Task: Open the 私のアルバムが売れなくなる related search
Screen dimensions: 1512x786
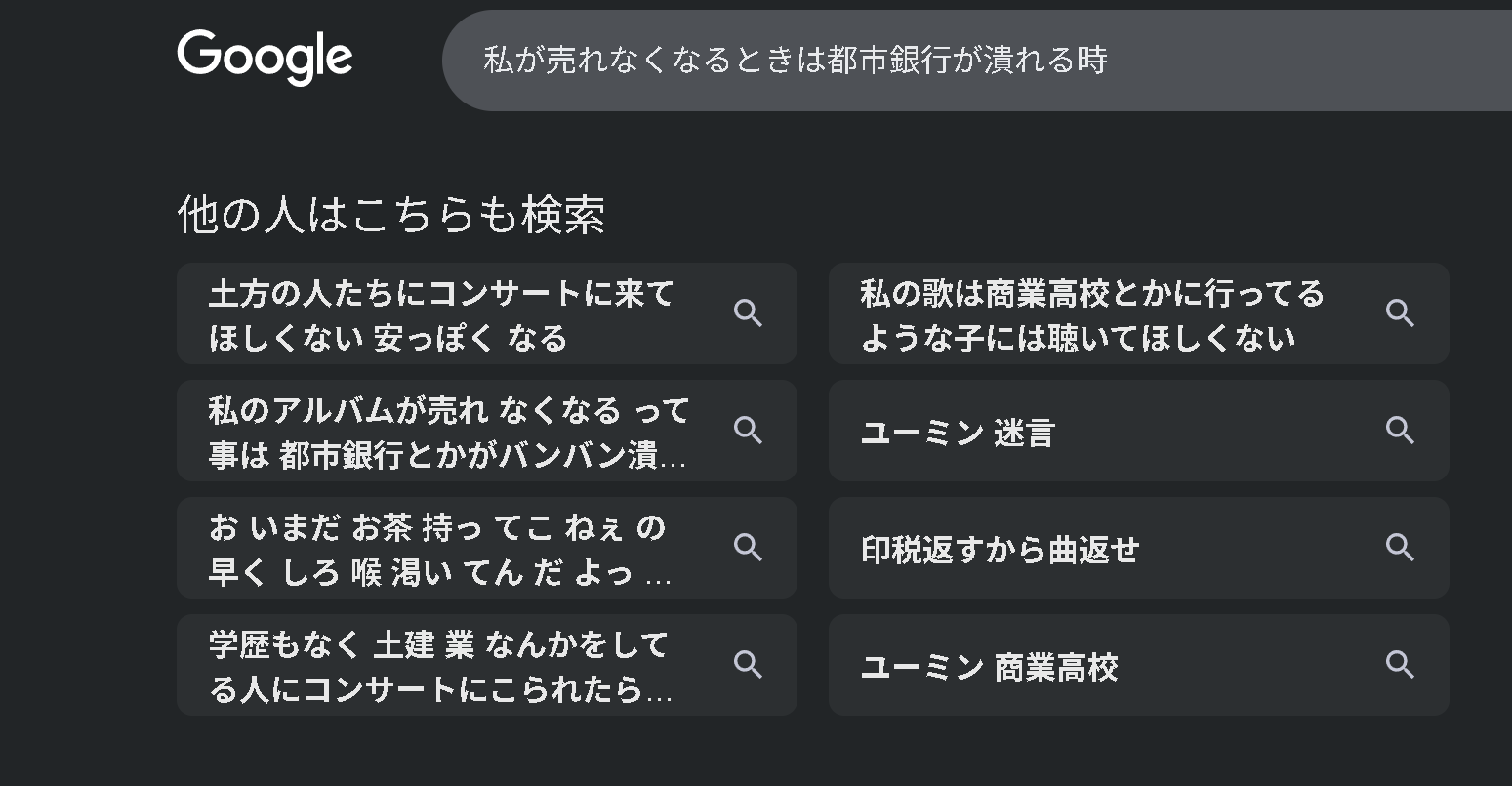Action: [449, 432]
